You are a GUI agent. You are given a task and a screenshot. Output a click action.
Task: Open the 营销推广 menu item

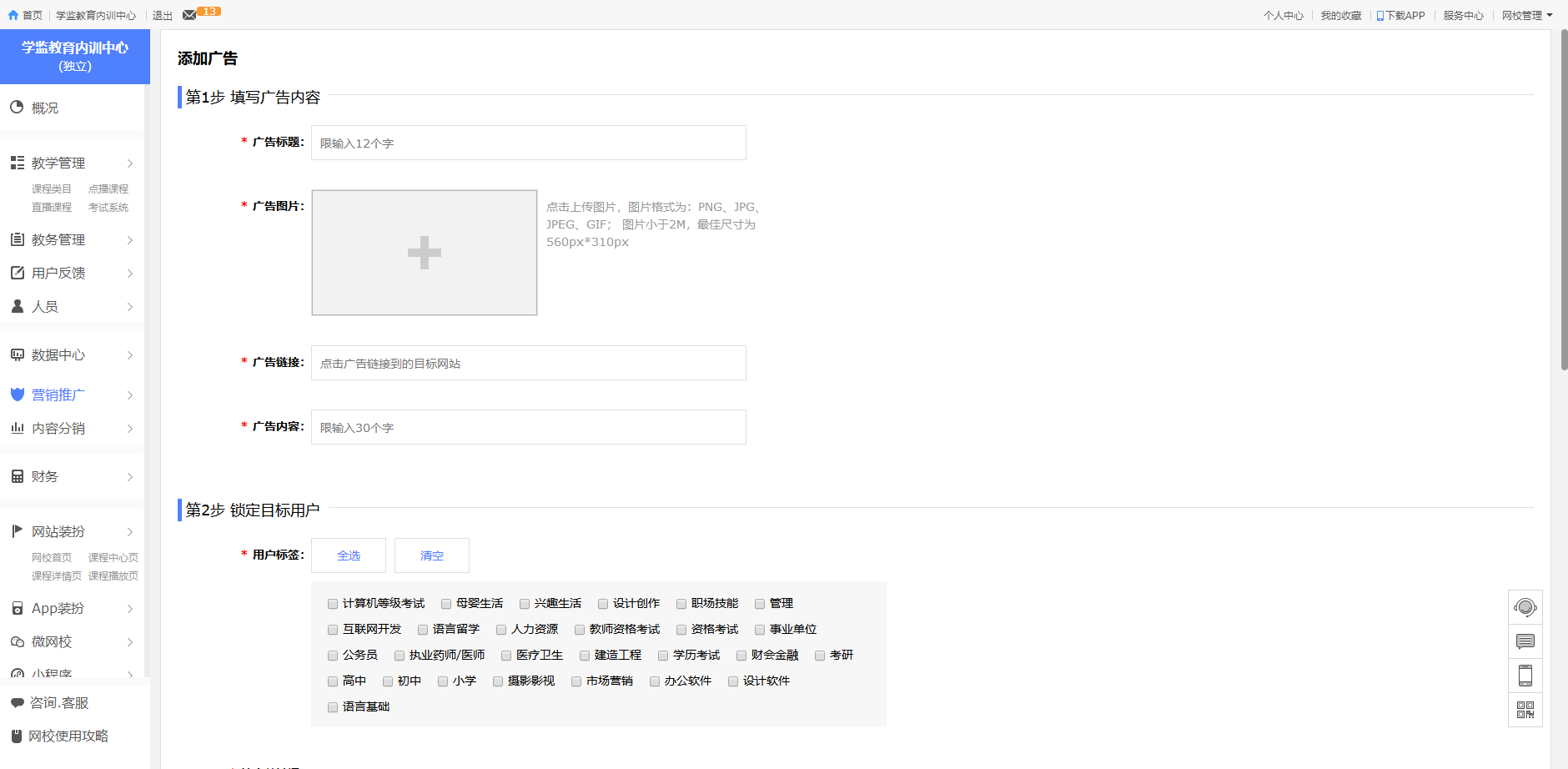click(58, 395)
